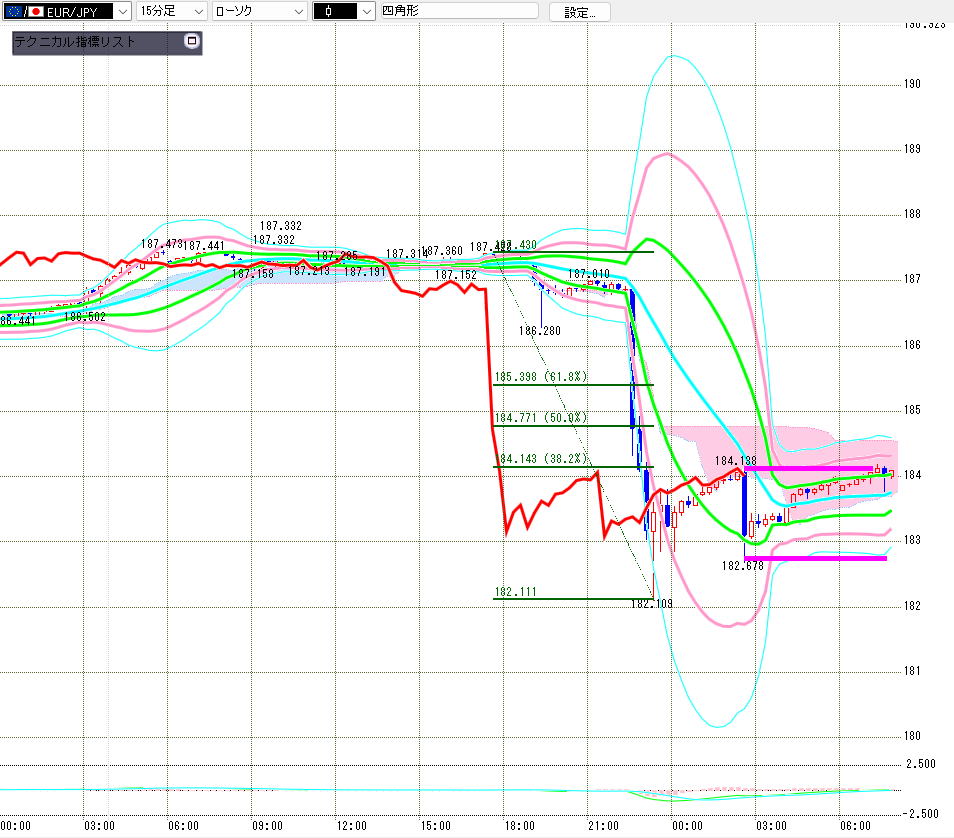
Task: Click the 184.771 (50.0%) Fibonacci level label
Action: [540, 417]
